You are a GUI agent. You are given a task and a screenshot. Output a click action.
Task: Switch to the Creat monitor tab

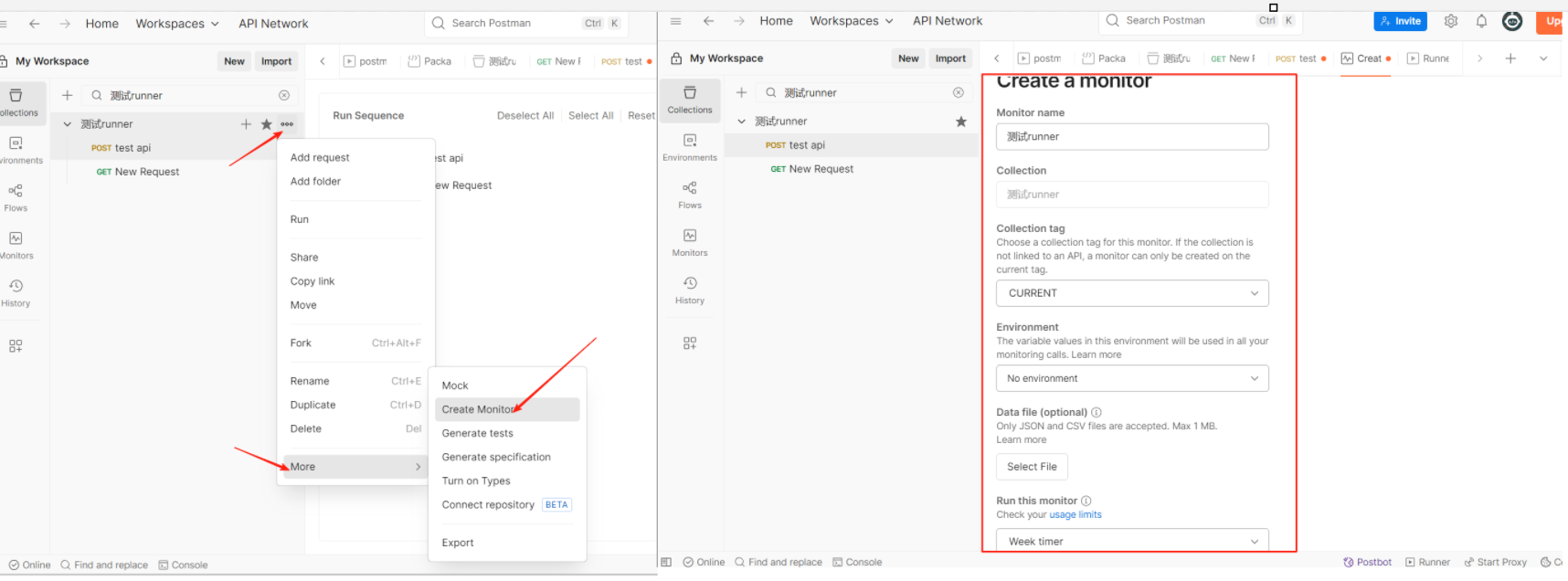coord(1365,58)
